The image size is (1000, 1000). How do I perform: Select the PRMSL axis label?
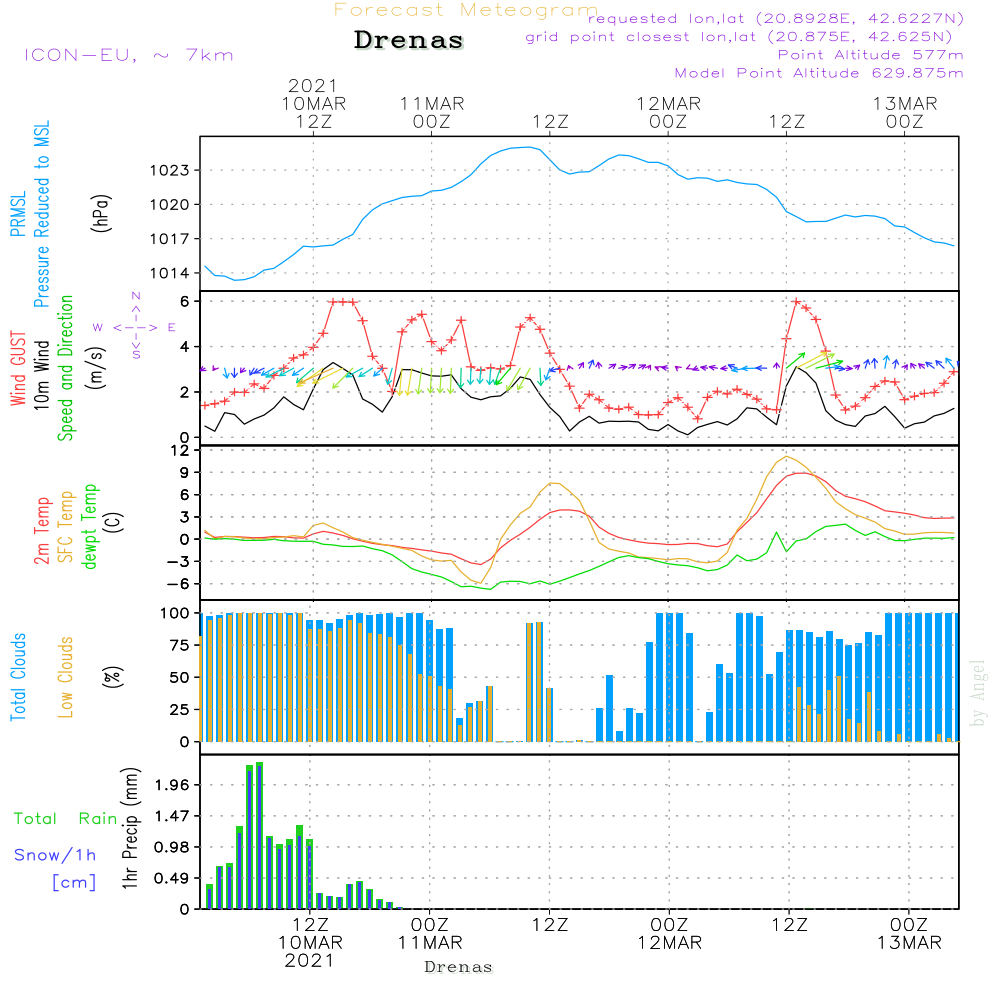click(x=17, y=180)
